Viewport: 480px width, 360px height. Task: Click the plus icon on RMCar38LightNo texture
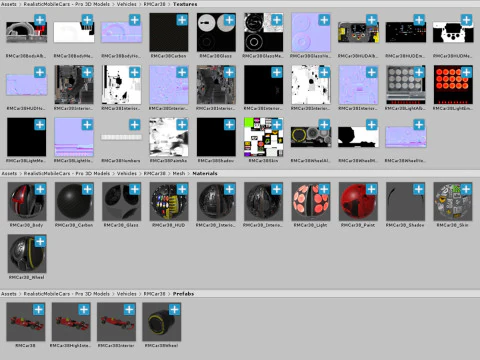[87, 125]
